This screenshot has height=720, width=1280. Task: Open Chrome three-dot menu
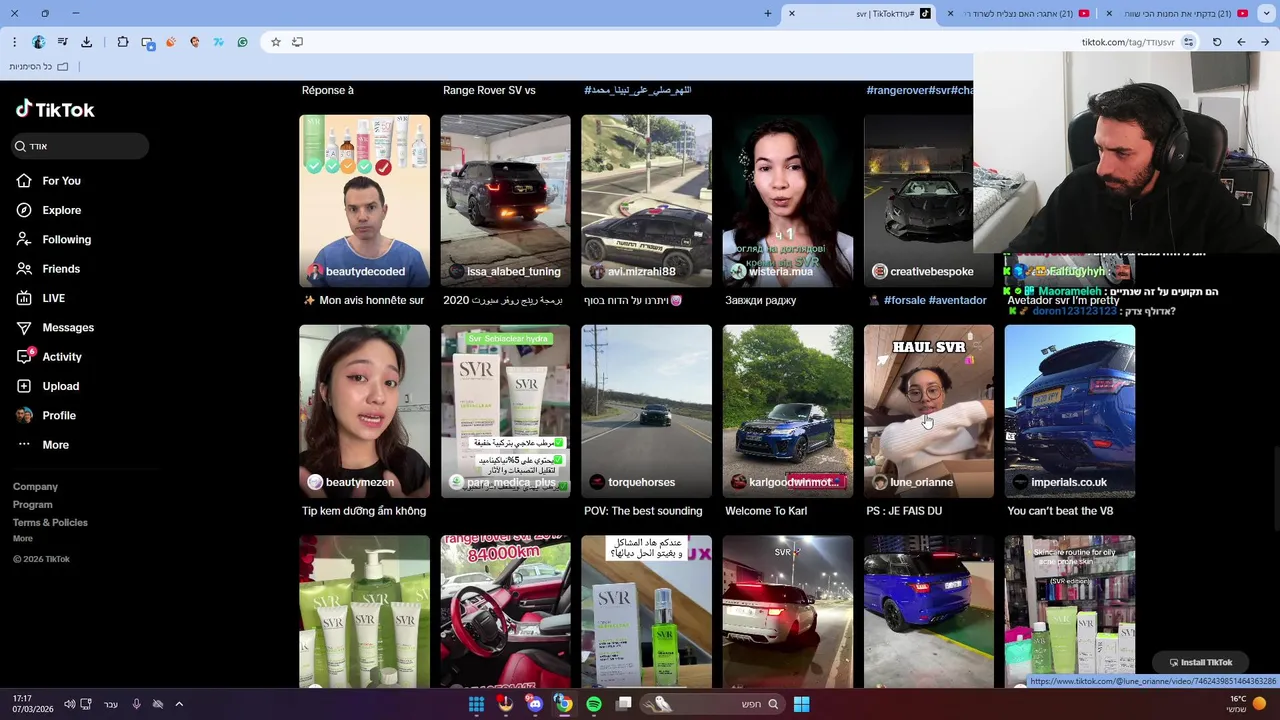(14, 42)
